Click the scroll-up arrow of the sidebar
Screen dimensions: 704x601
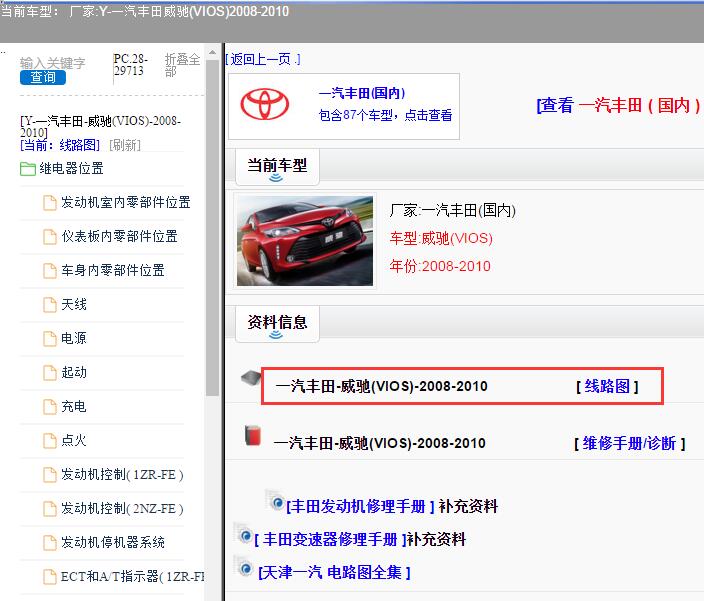tap(212, 53)
